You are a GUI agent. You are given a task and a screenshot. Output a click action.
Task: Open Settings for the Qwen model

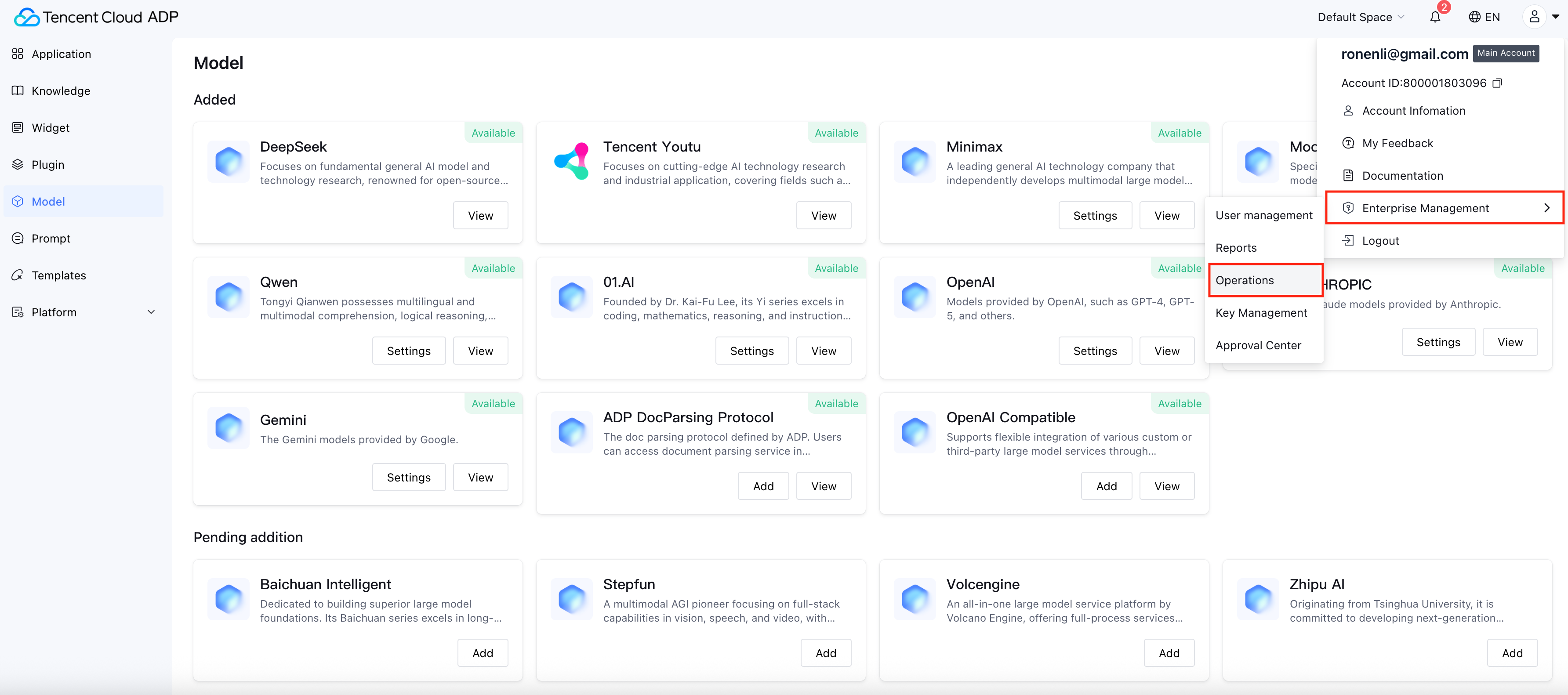(x=408, y=351)
